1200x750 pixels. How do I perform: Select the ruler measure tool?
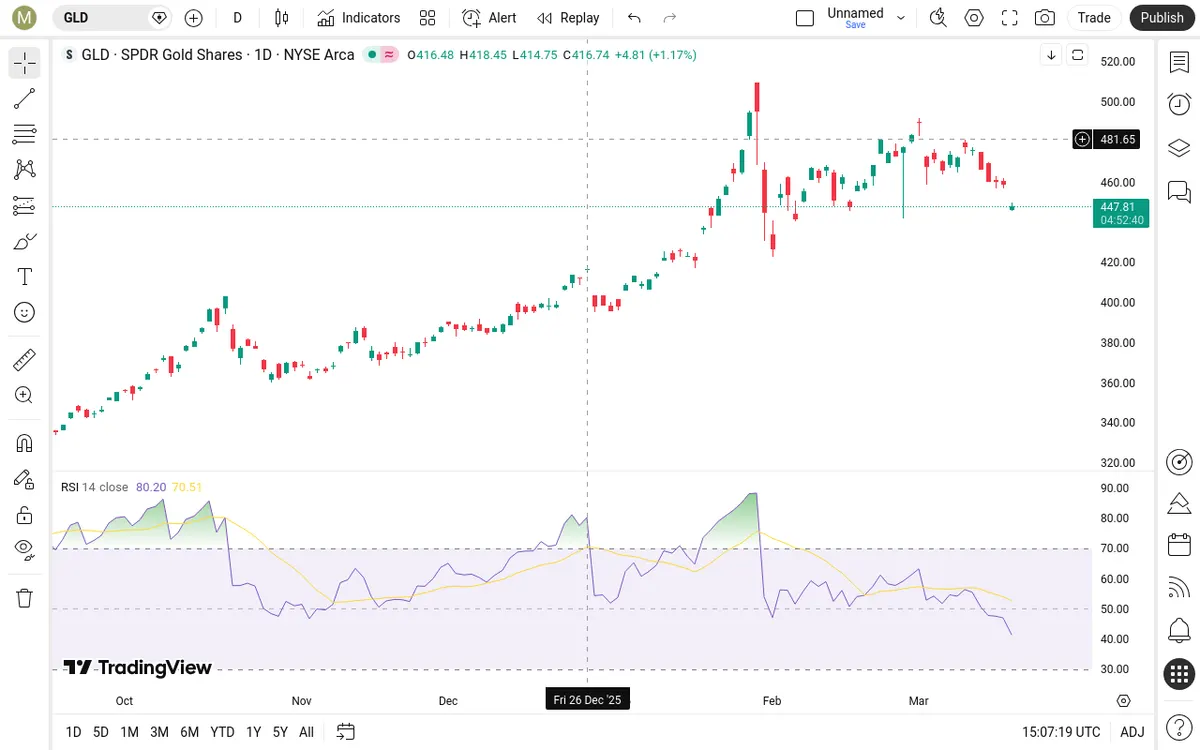click(x=25, y=359)
